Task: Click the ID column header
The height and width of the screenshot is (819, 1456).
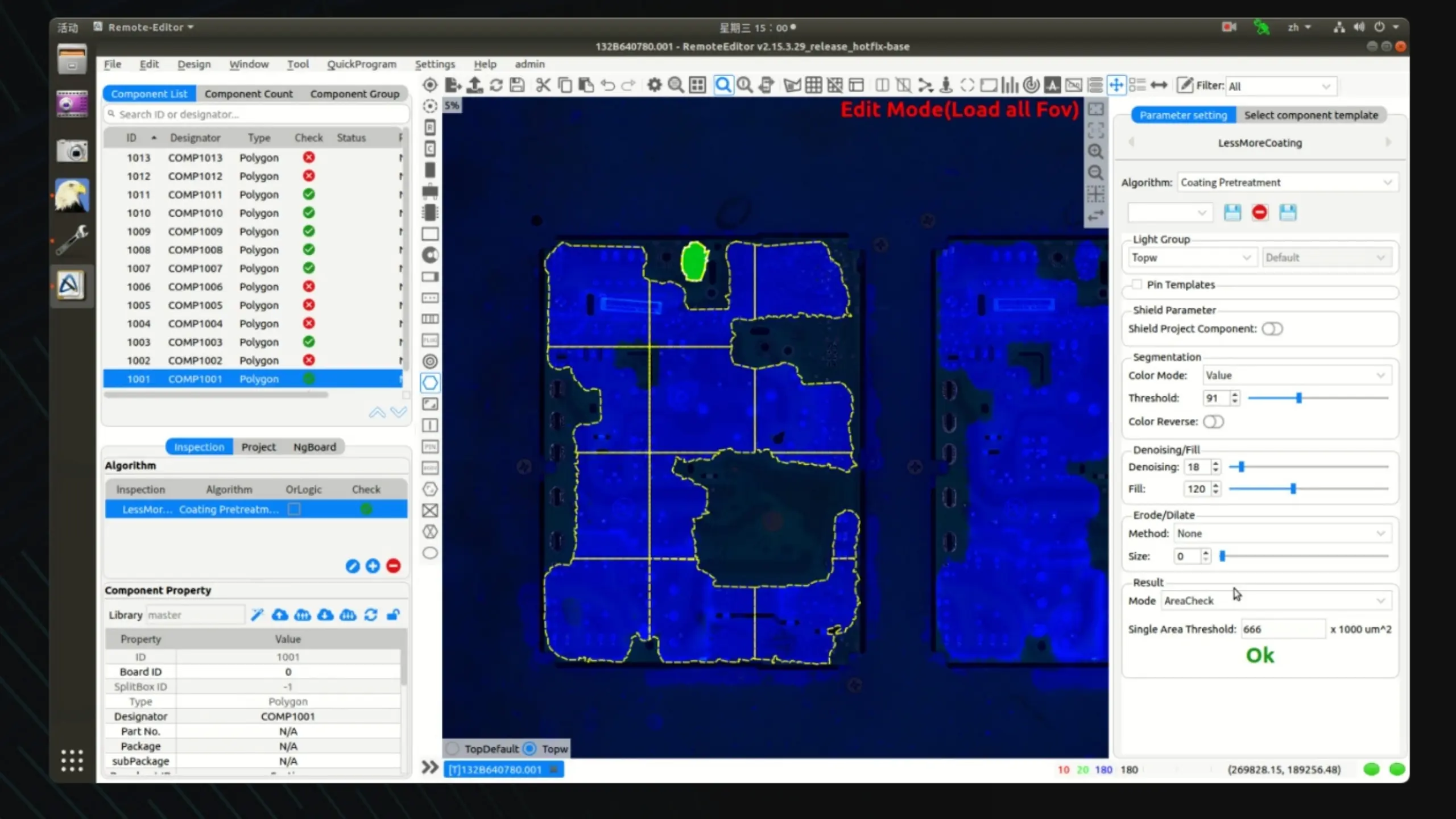Action: point(131,138)
